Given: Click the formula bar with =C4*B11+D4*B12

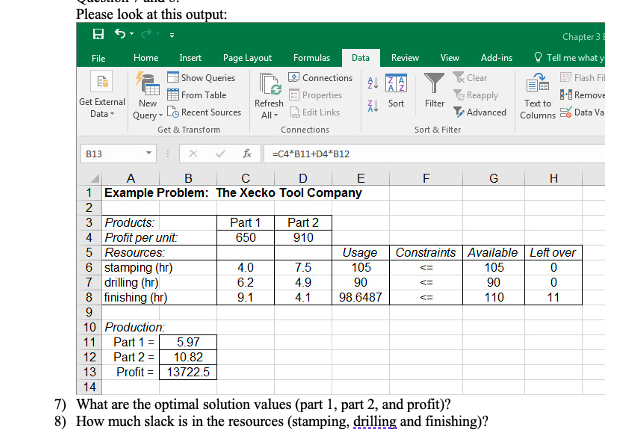Looking at the screenshot, I should click(434, 154).
